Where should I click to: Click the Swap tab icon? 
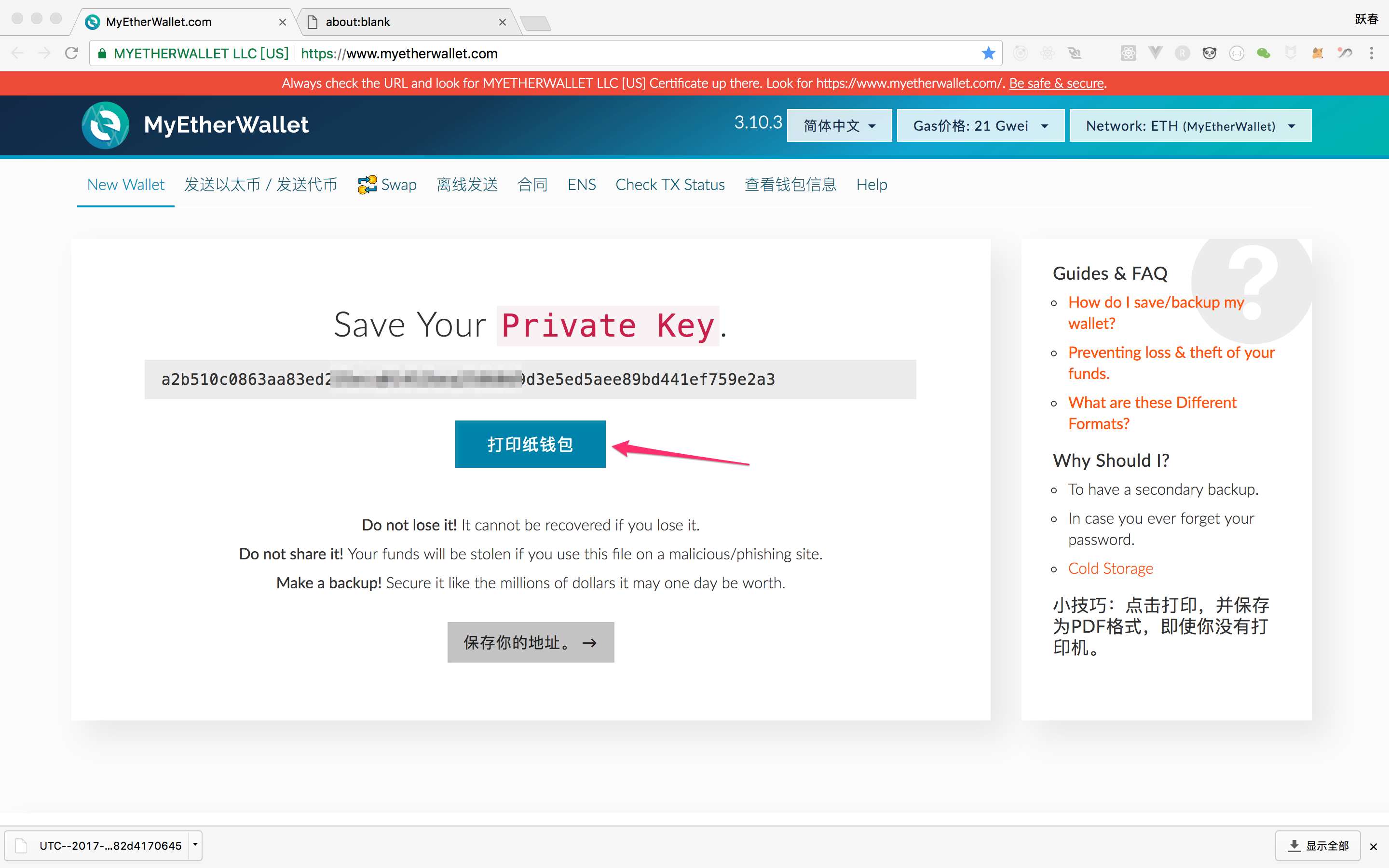coord(368,185)
